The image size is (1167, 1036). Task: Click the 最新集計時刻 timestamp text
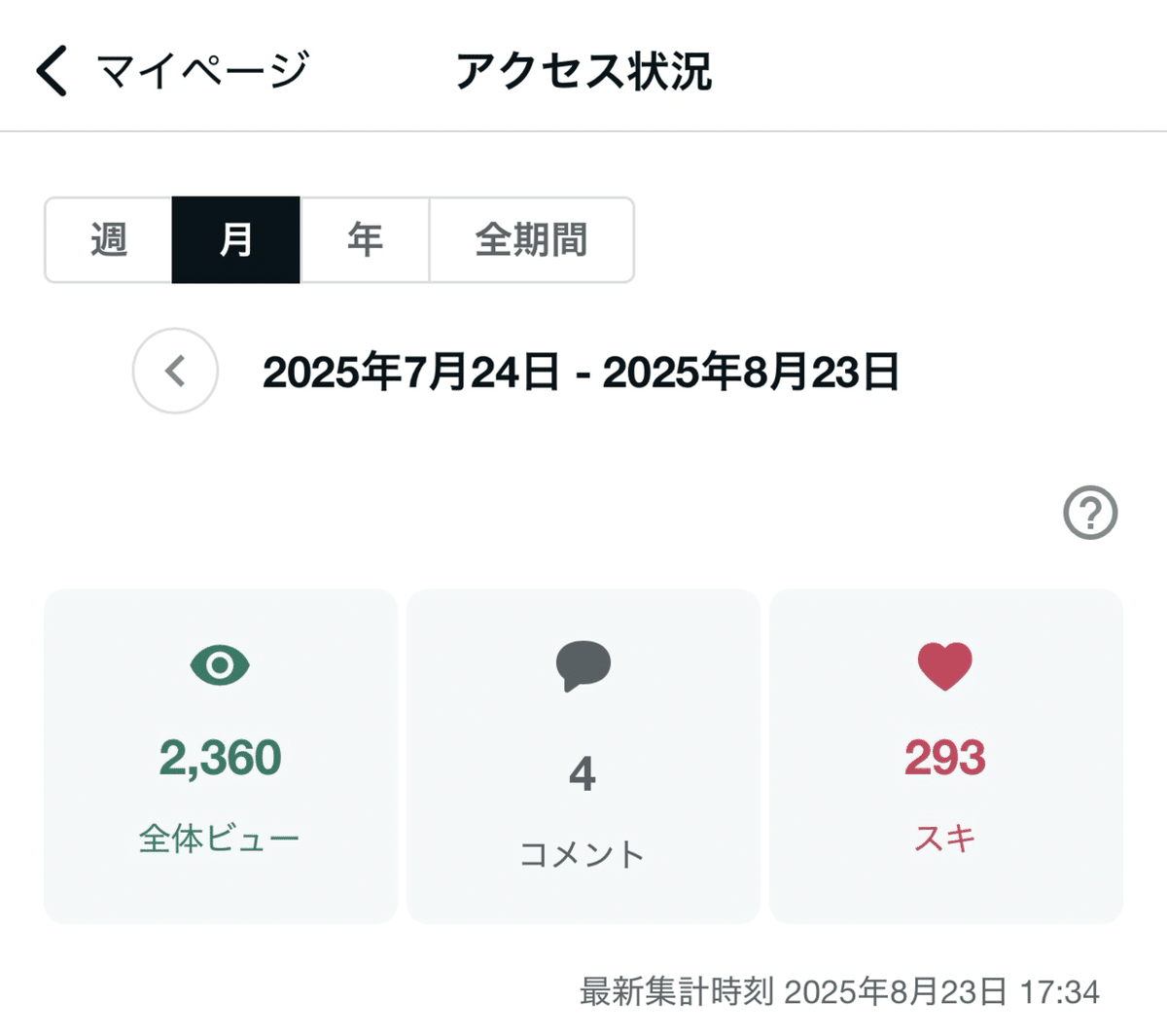tap(839, 991)
